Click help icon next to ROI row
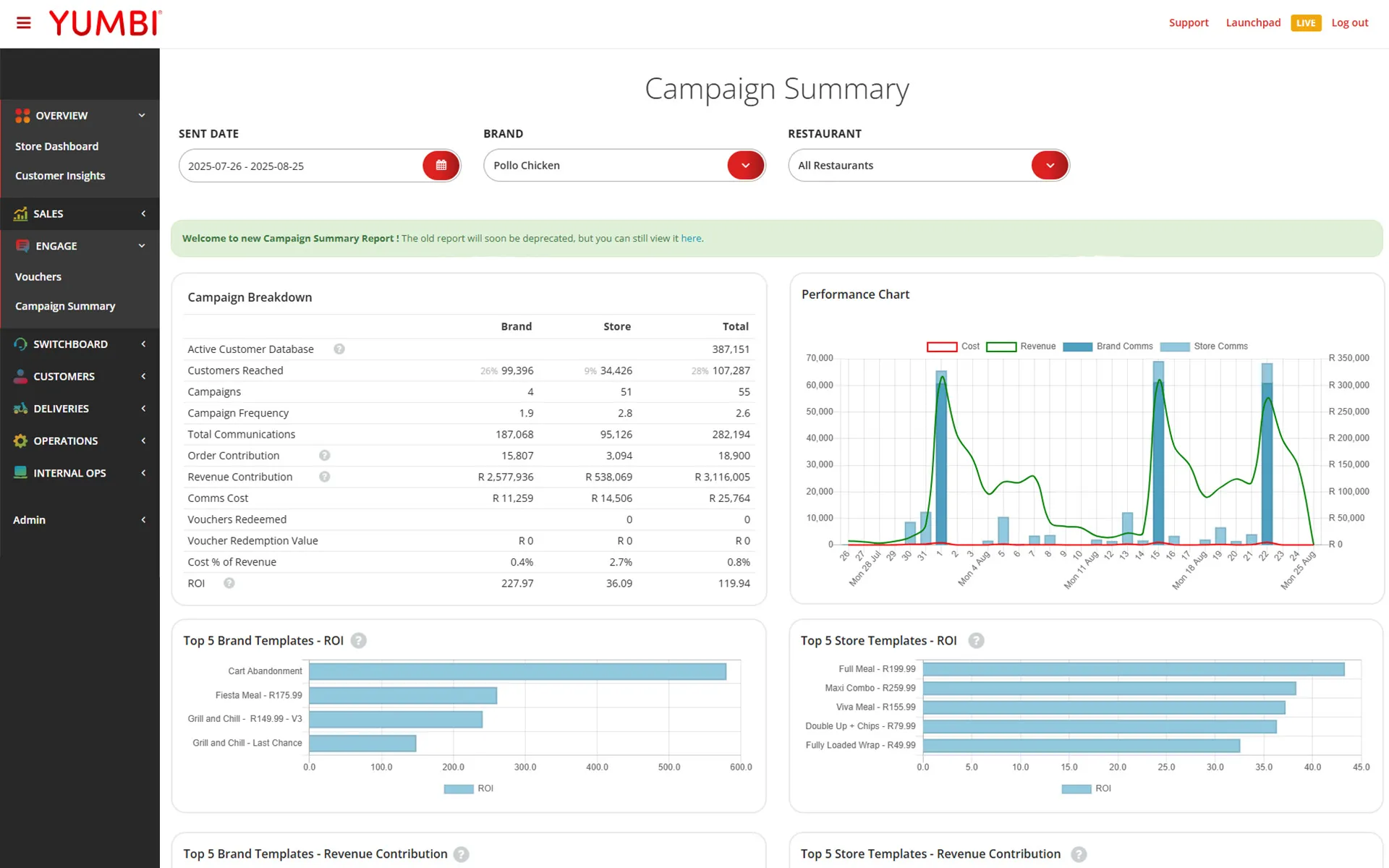Screen dimensions: 1389x868 pos(229,583)
